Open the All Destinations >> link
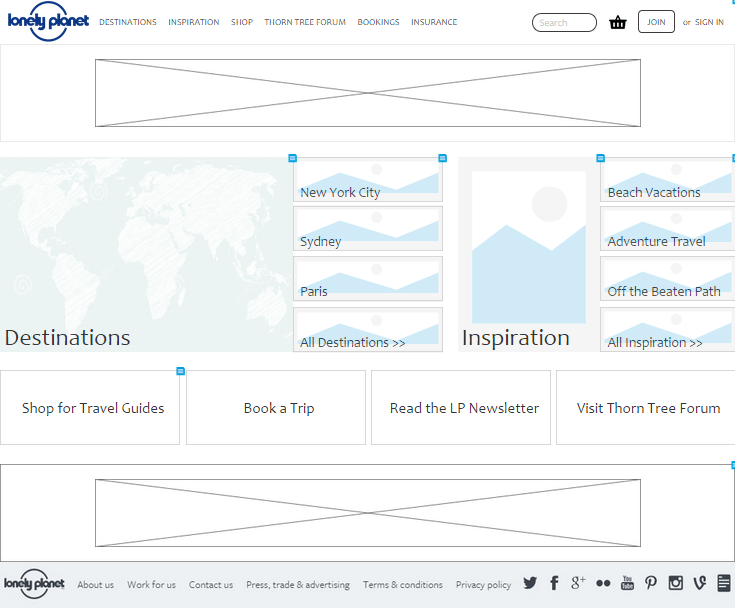The image size is (735, 608). click(368, 331)
